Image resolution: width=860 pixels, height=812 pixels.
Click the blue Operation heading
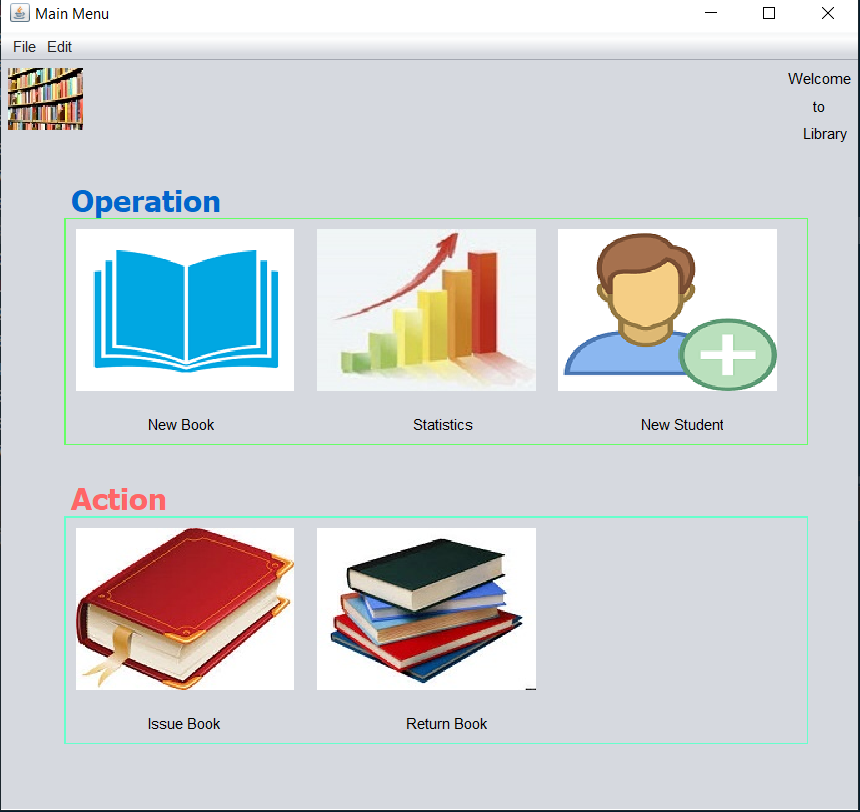[x=146, y=202]
